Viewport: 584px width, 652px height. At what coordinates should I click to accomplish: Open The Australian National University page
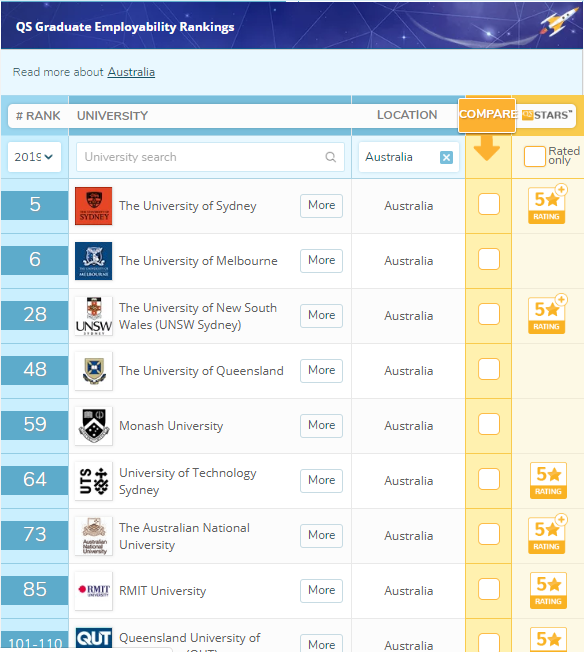pos(184,536)
